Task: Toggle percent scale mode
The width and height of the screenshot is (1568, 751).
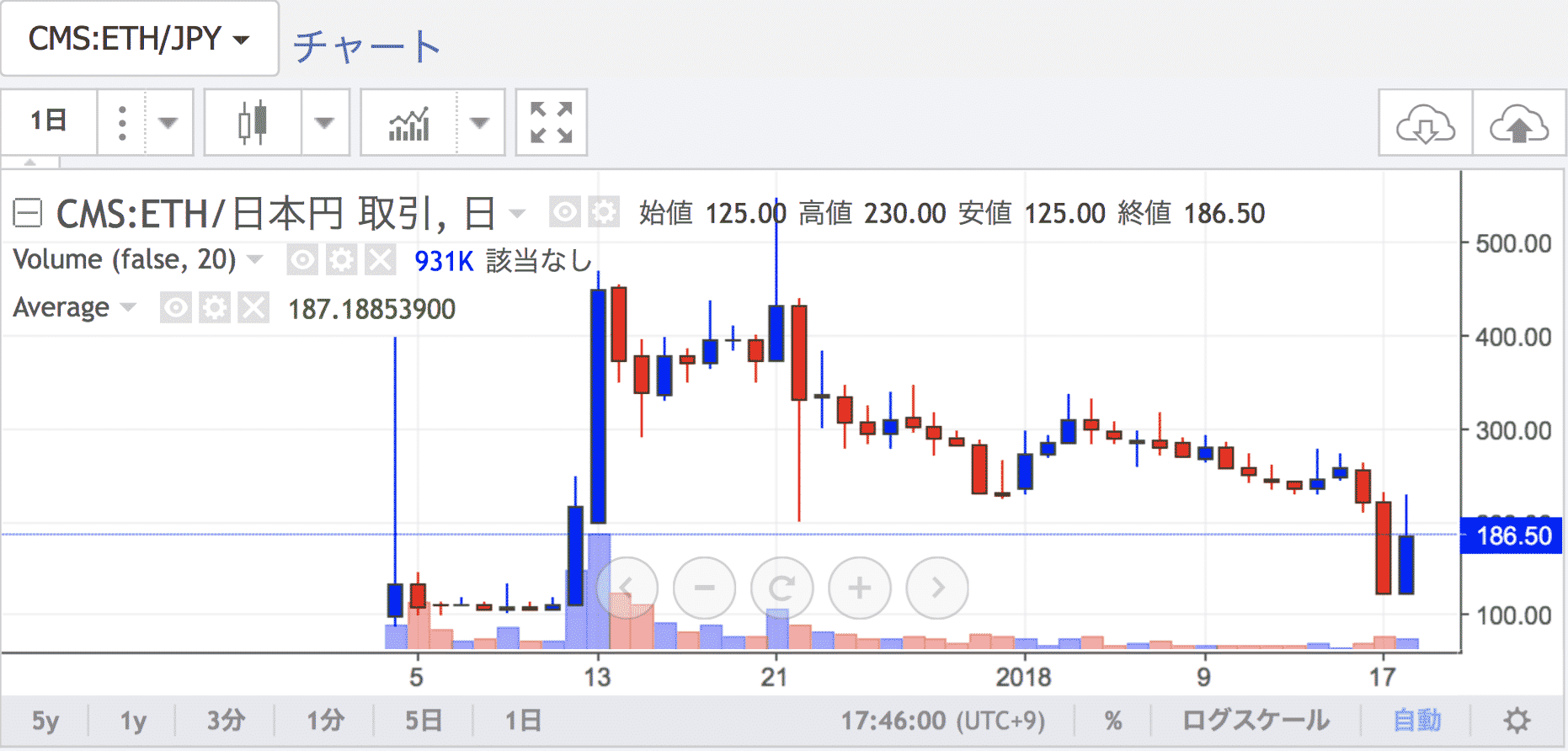Action: 1113,722
